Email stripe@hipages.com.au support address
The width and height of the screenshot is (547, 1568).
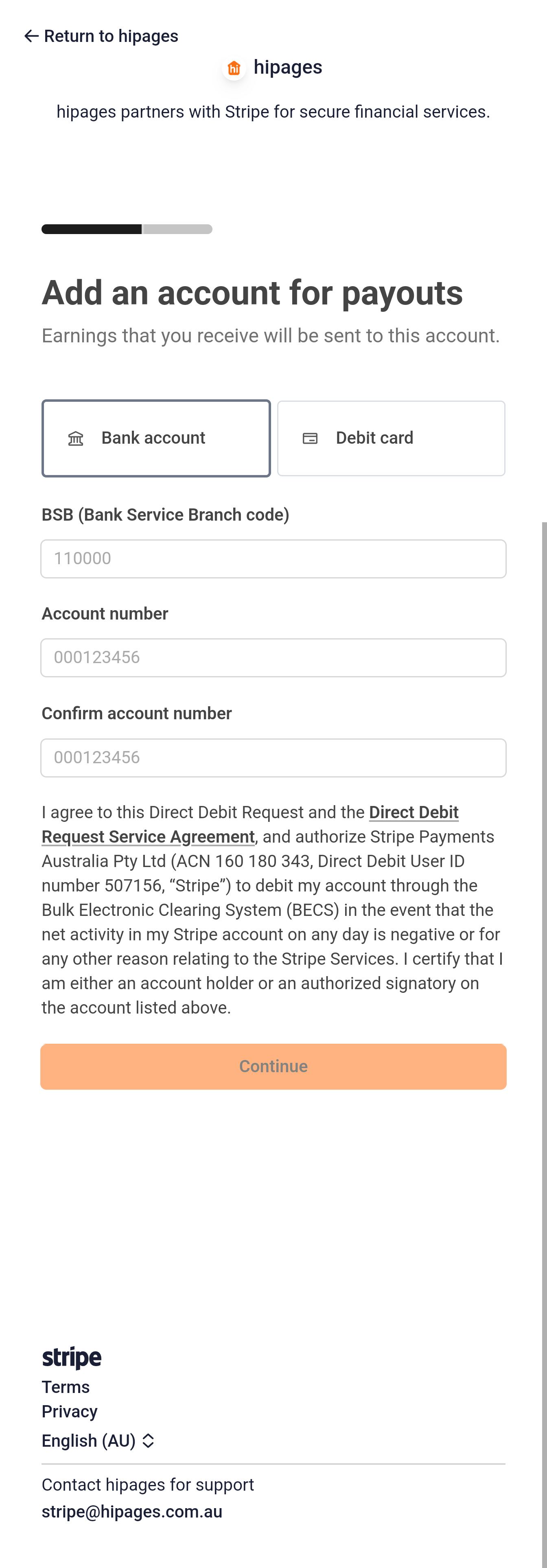tap(132, 1512)
